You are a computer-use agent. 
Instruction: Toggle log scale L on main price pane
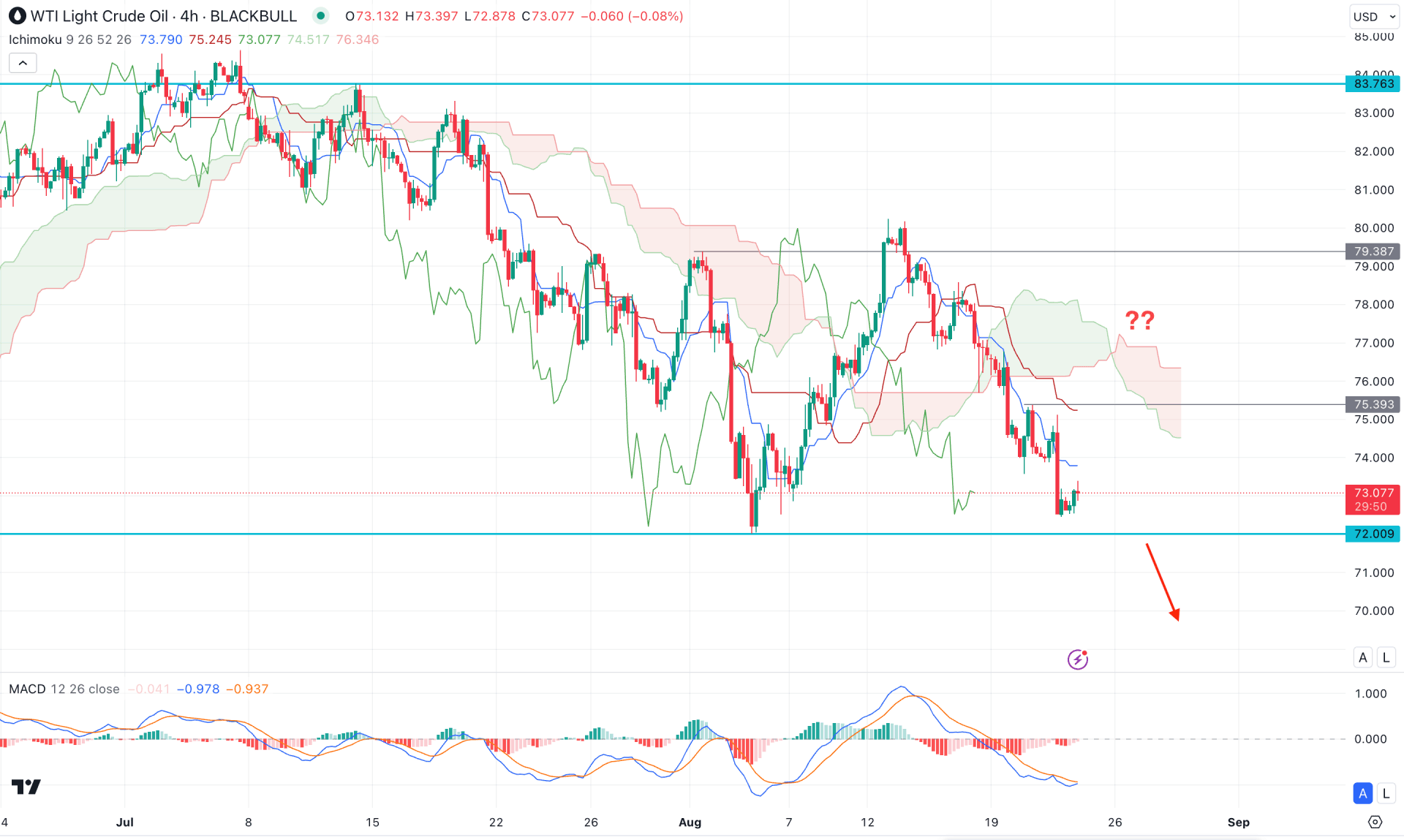pyautogui.click(x=1386, y=657)
